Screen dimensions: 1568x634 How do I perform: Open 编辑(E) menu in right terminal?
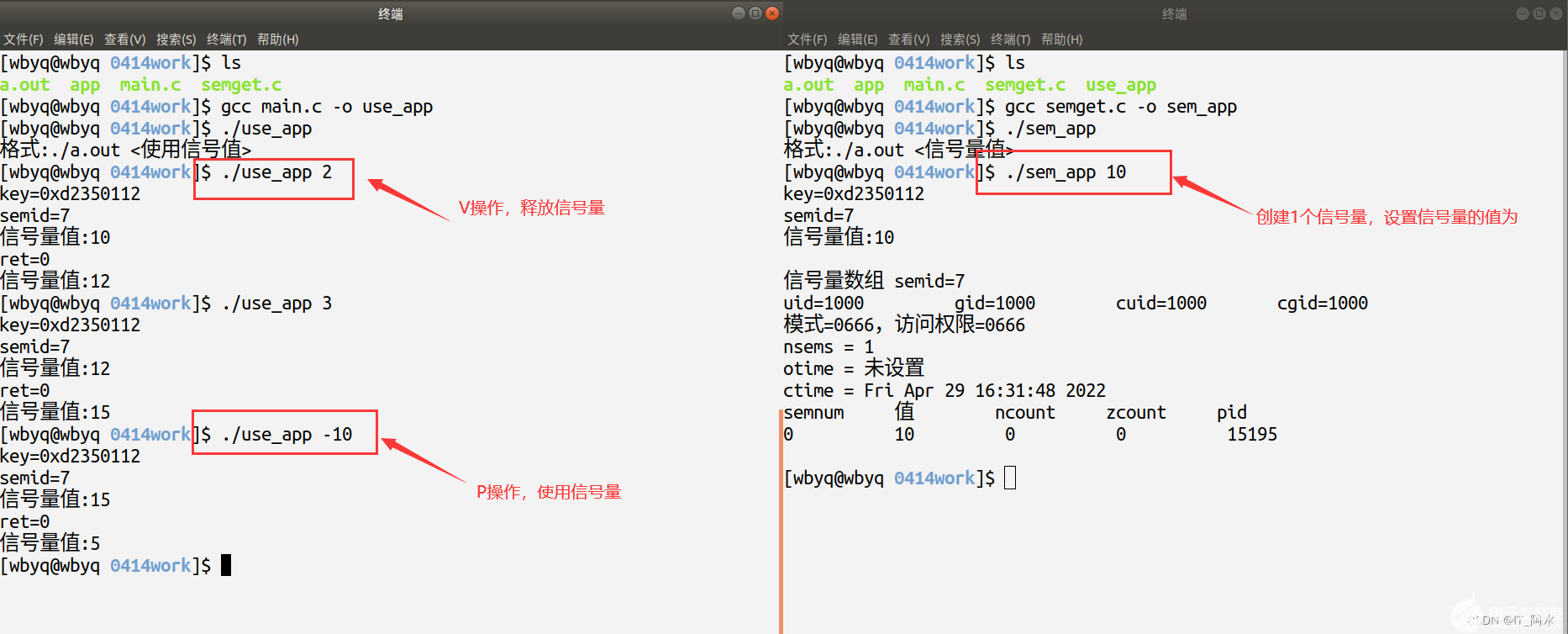click(858, 40)
